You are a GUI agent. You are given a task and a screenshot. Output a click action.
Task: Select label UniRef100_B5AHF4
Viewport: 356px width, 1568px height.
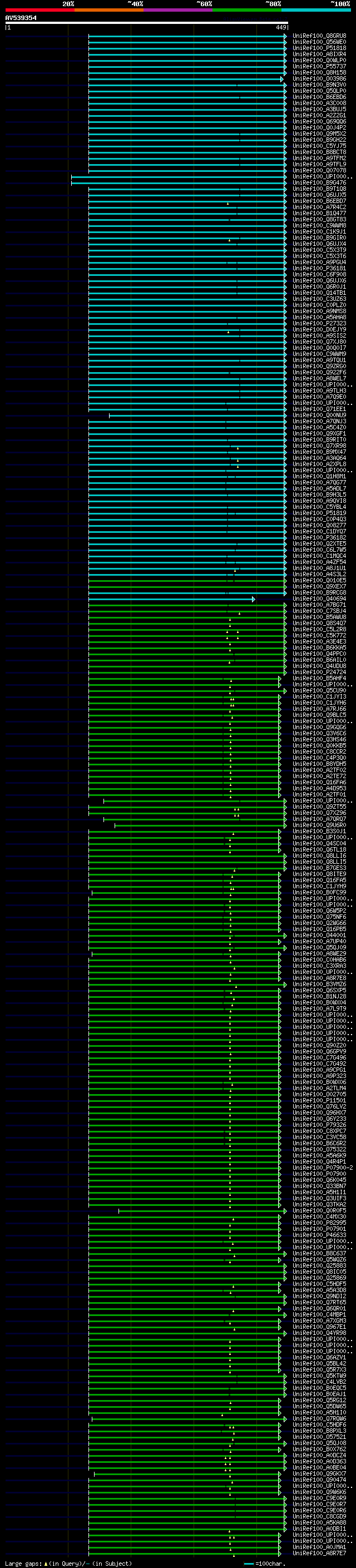point(319,679)
